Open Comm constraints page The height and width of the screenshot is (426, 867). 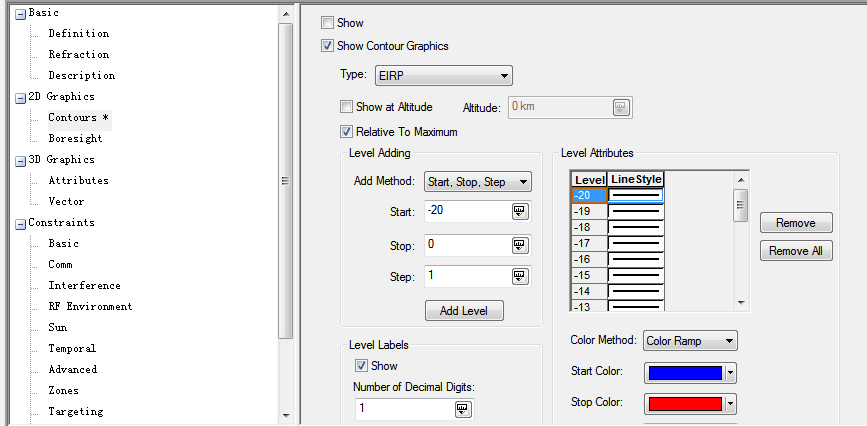coord(61,264)
